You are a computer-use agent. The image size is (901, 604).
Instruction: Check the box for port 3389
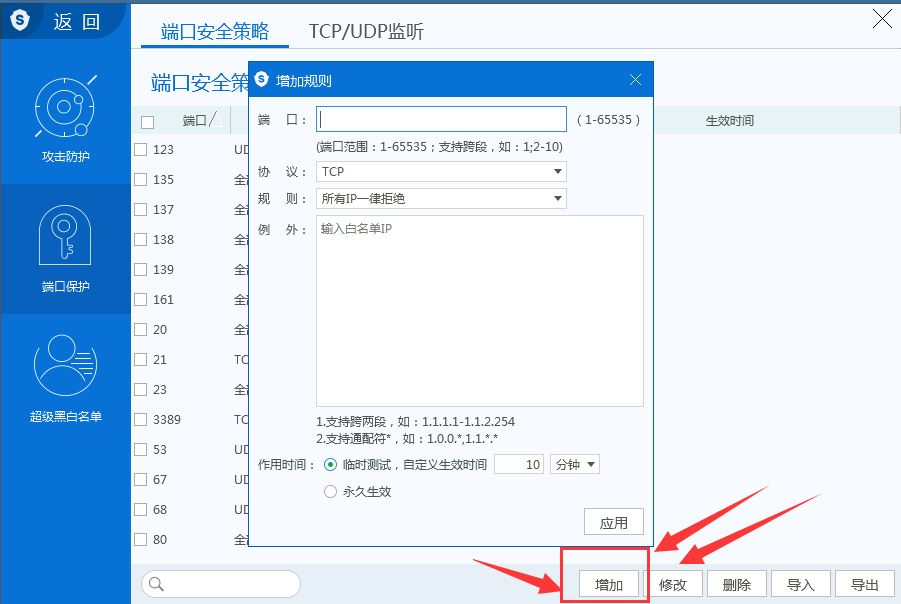pos(141,419)
